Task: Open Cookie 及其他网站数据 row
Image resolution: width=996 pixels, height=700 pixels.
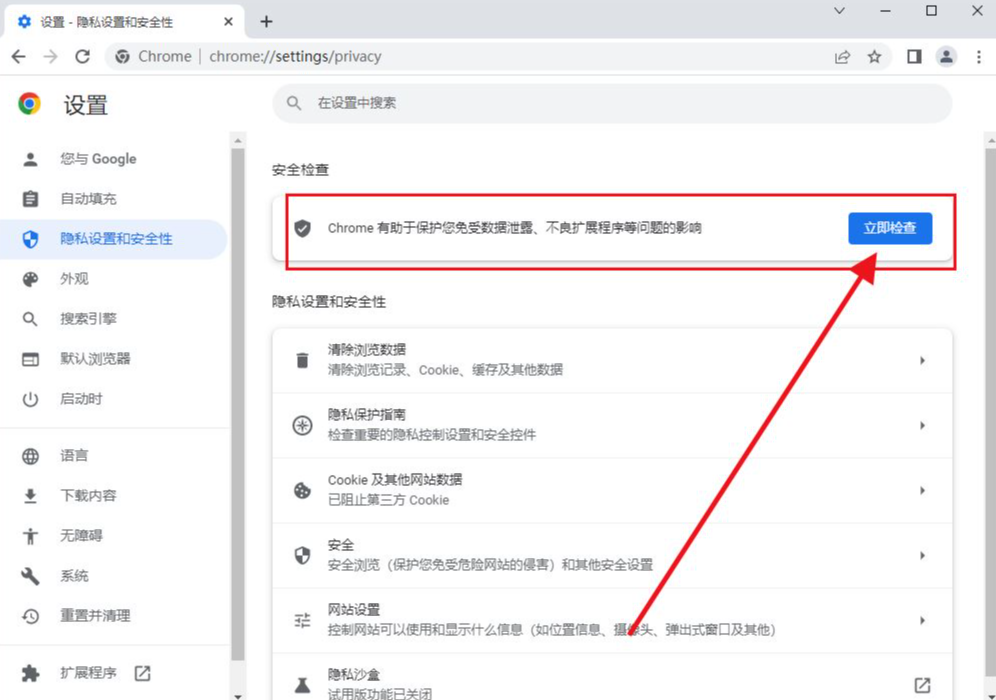Action: click(x=612, y=490)
